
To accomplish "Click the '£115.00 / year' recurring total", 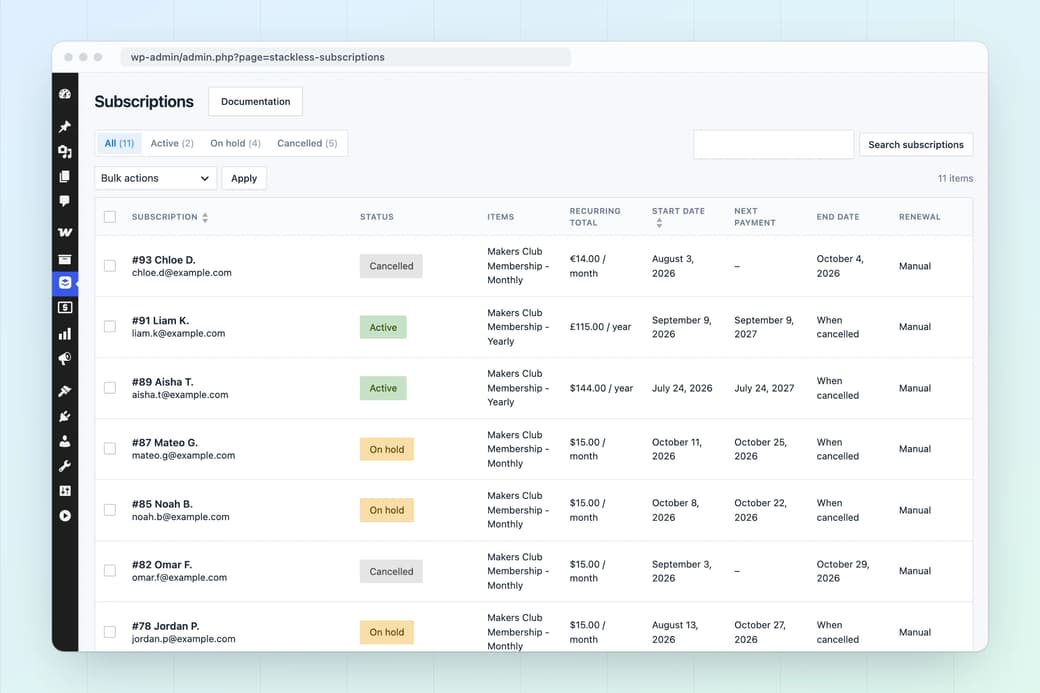I will tap(600, 327).
